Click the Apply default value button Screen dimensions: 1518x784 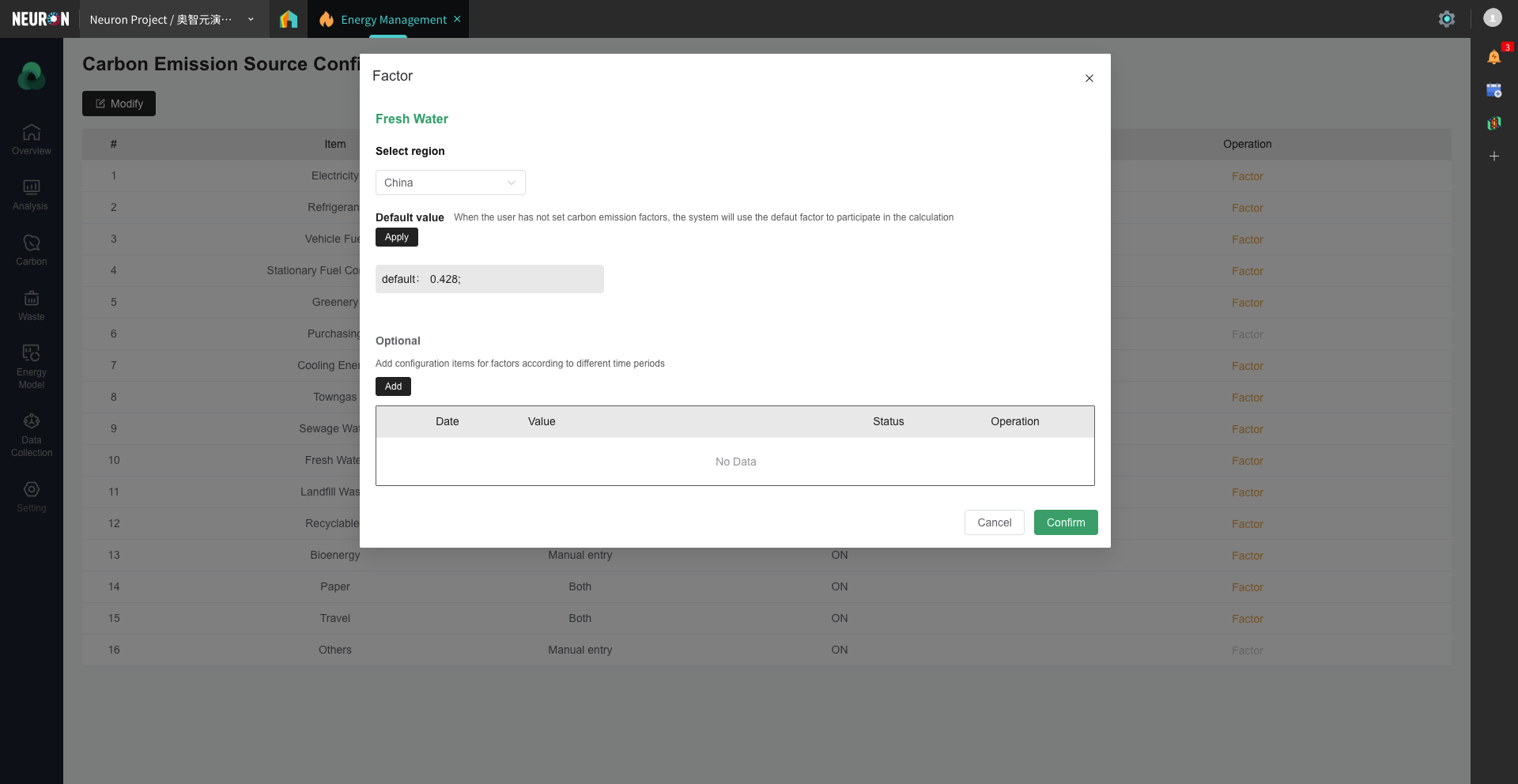(x=397, y=237)
